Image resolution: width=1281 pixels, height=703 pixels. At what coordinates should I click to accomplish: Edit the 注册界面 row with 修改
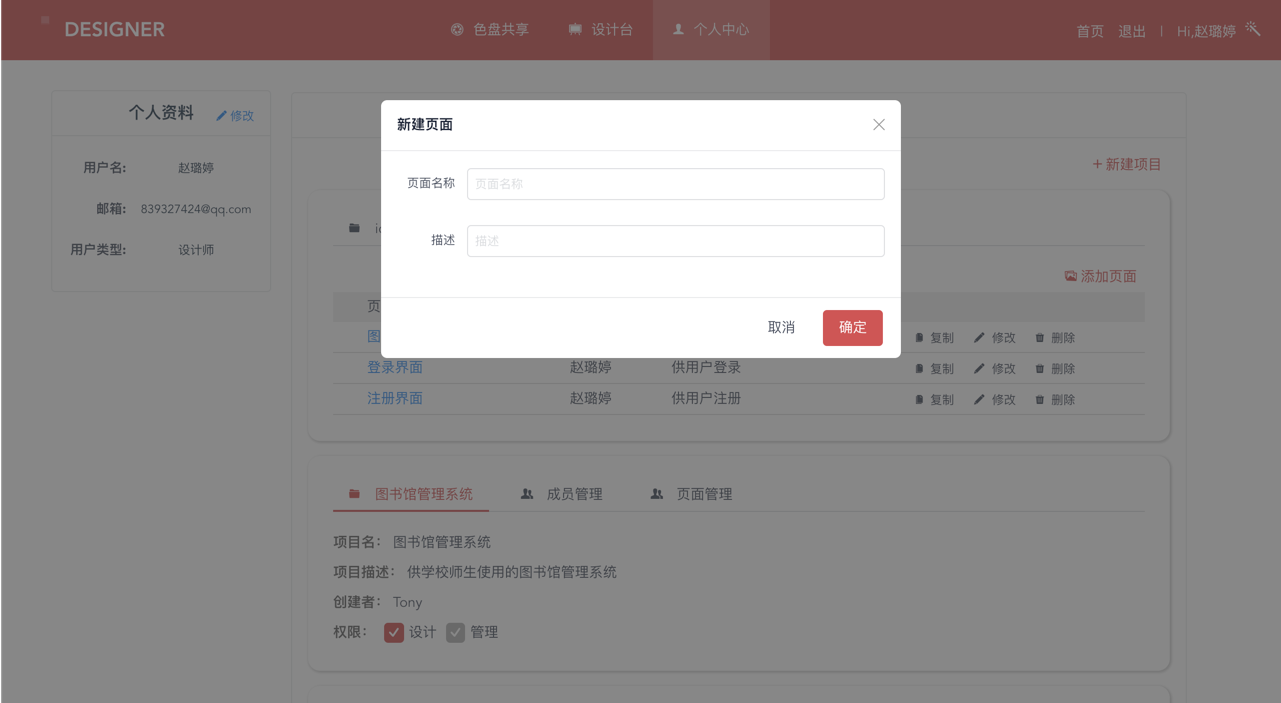click(995, 400)
